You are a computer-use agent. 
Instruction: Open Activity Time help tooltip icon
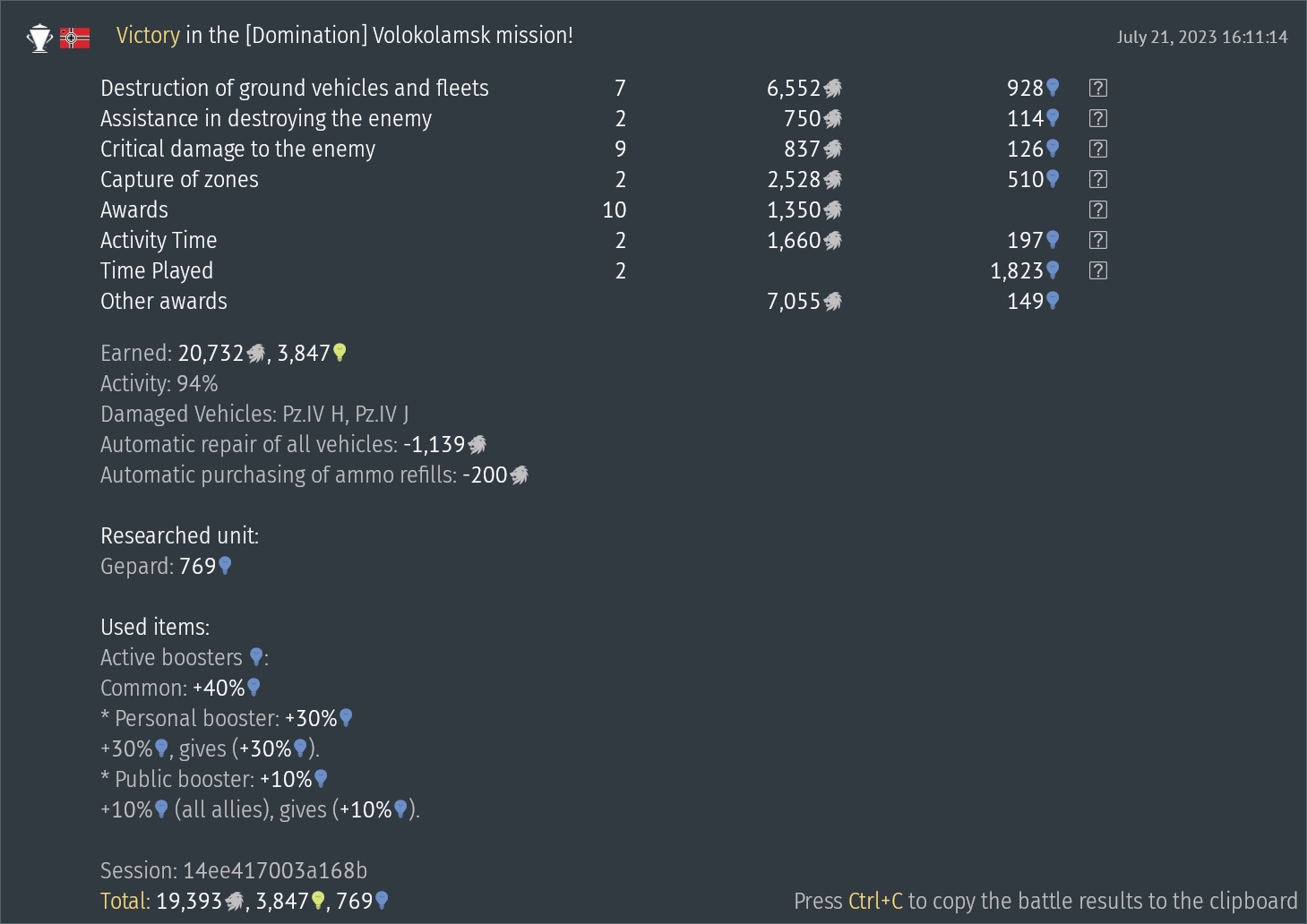(x=1097, y=240)
